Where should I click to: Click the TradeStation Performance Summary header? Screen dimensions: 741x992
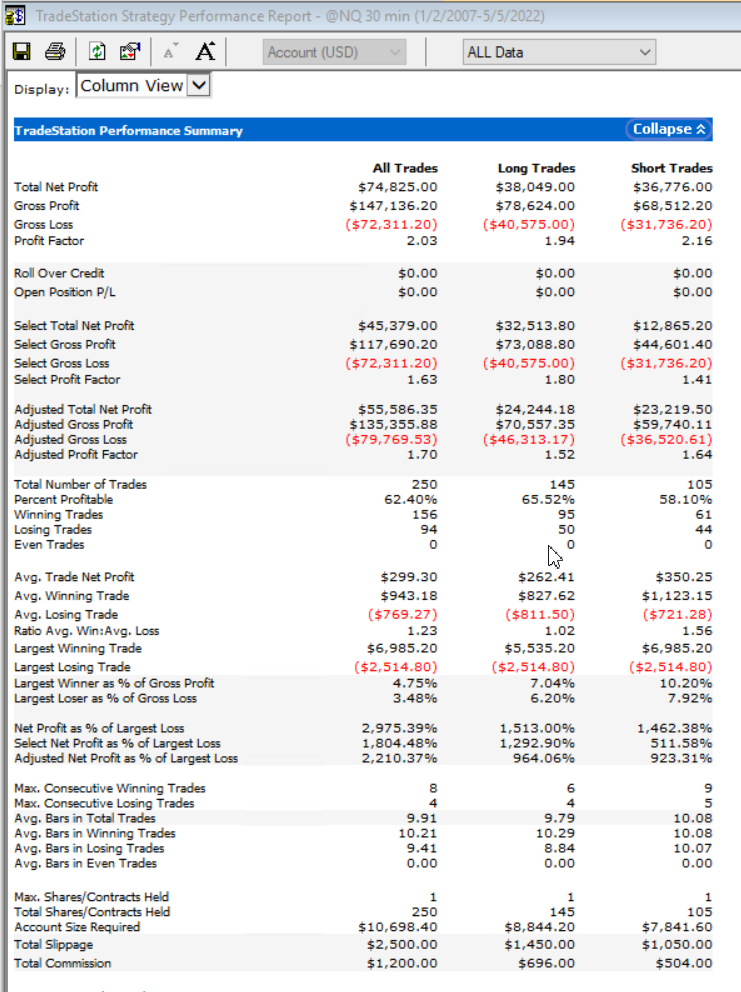128,131
